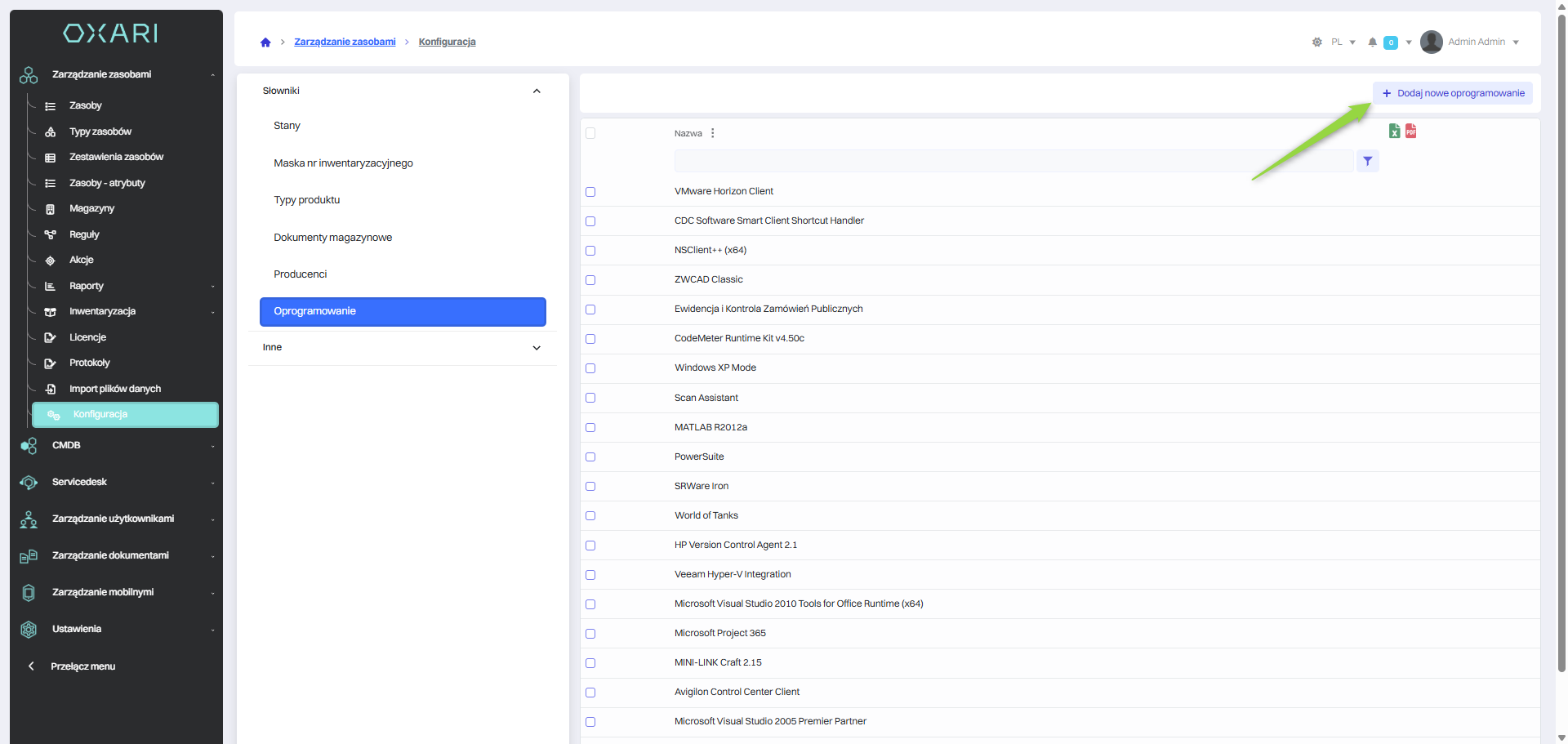Select Producenci in dictionary list
This screenshot has width=1568, height=744.
click(x=301, y=274)
